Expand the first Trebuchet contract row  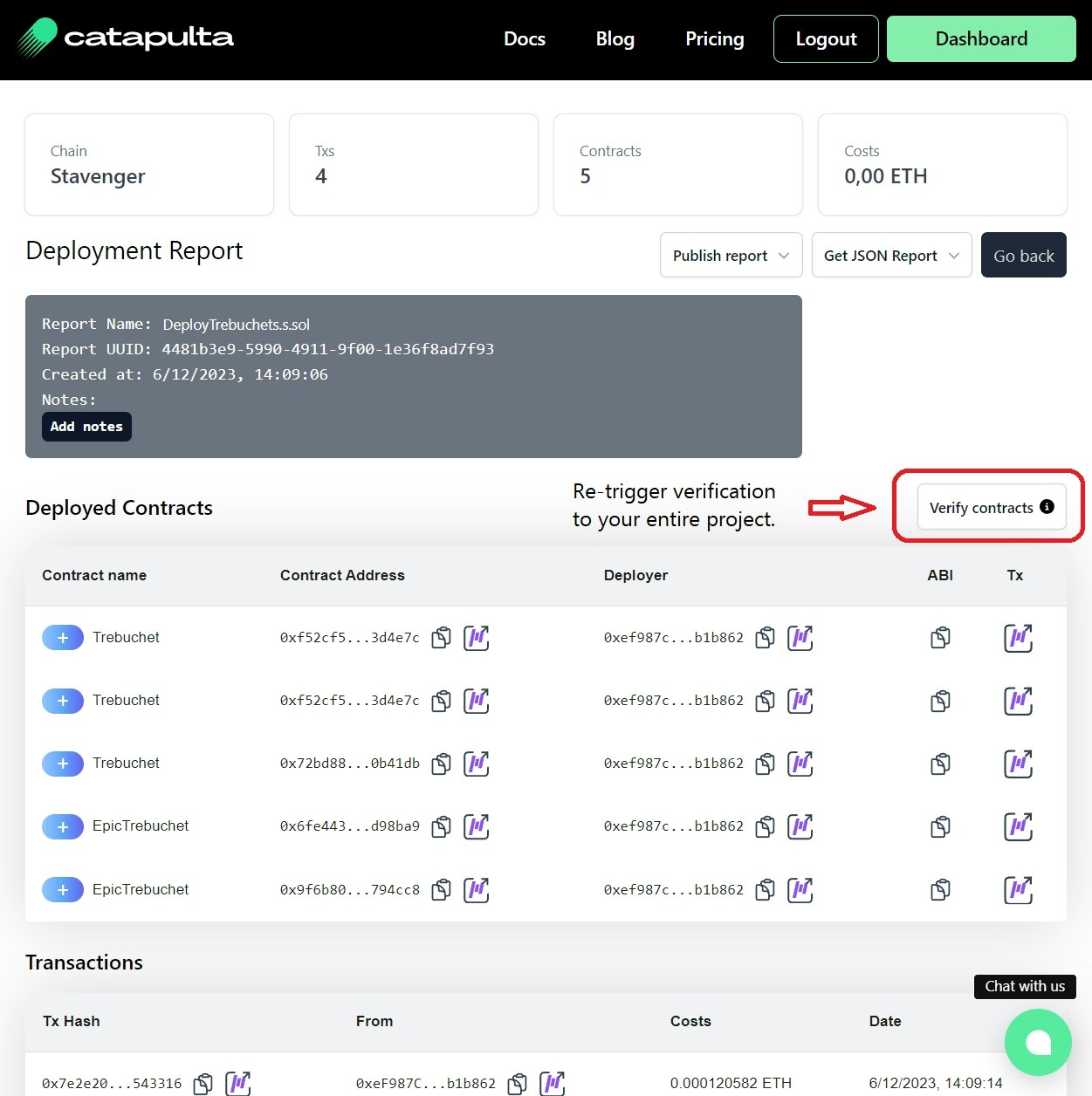63,638
